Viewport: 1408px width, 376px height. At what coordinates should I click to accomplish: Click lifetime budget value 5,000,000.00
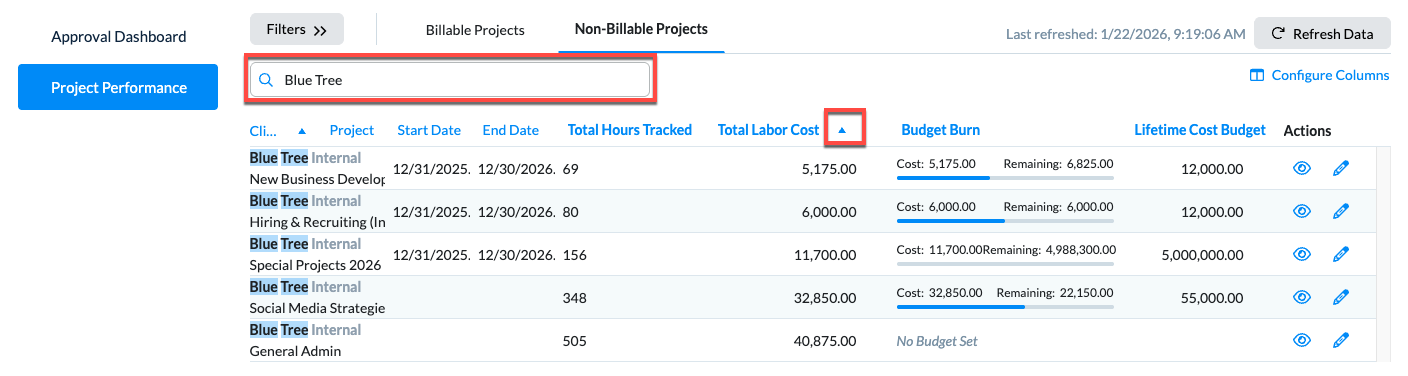[x=1202, y=254]
